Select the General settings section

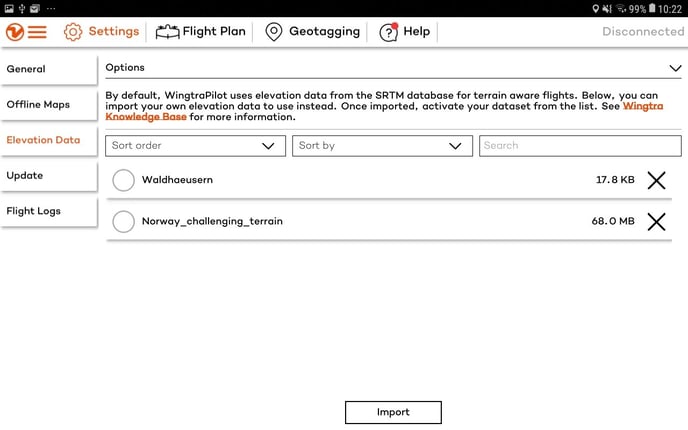pyautogui.click(x=48, y=69)
